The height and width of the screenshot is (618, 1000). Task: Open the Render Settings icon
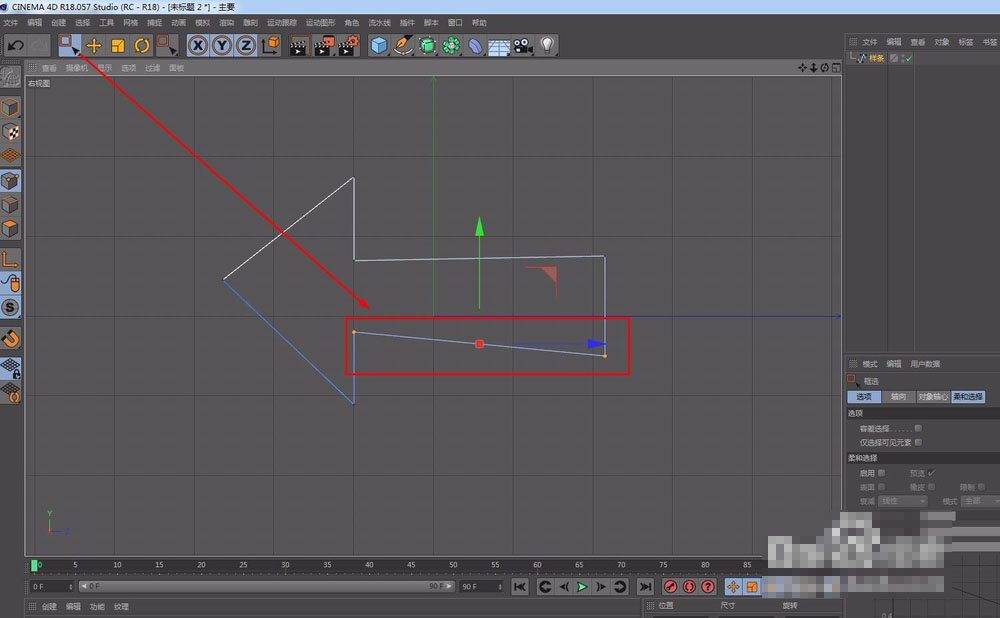(349, 45)
